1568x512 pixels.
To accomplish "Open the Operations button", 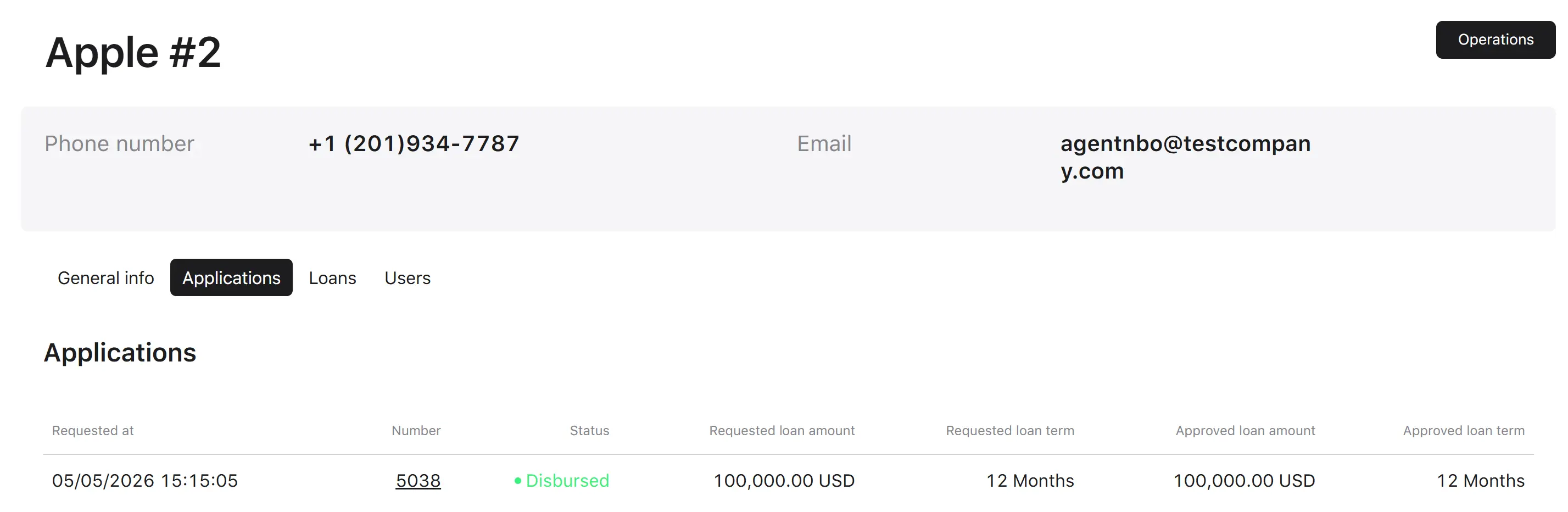I will coord(1495,40).
